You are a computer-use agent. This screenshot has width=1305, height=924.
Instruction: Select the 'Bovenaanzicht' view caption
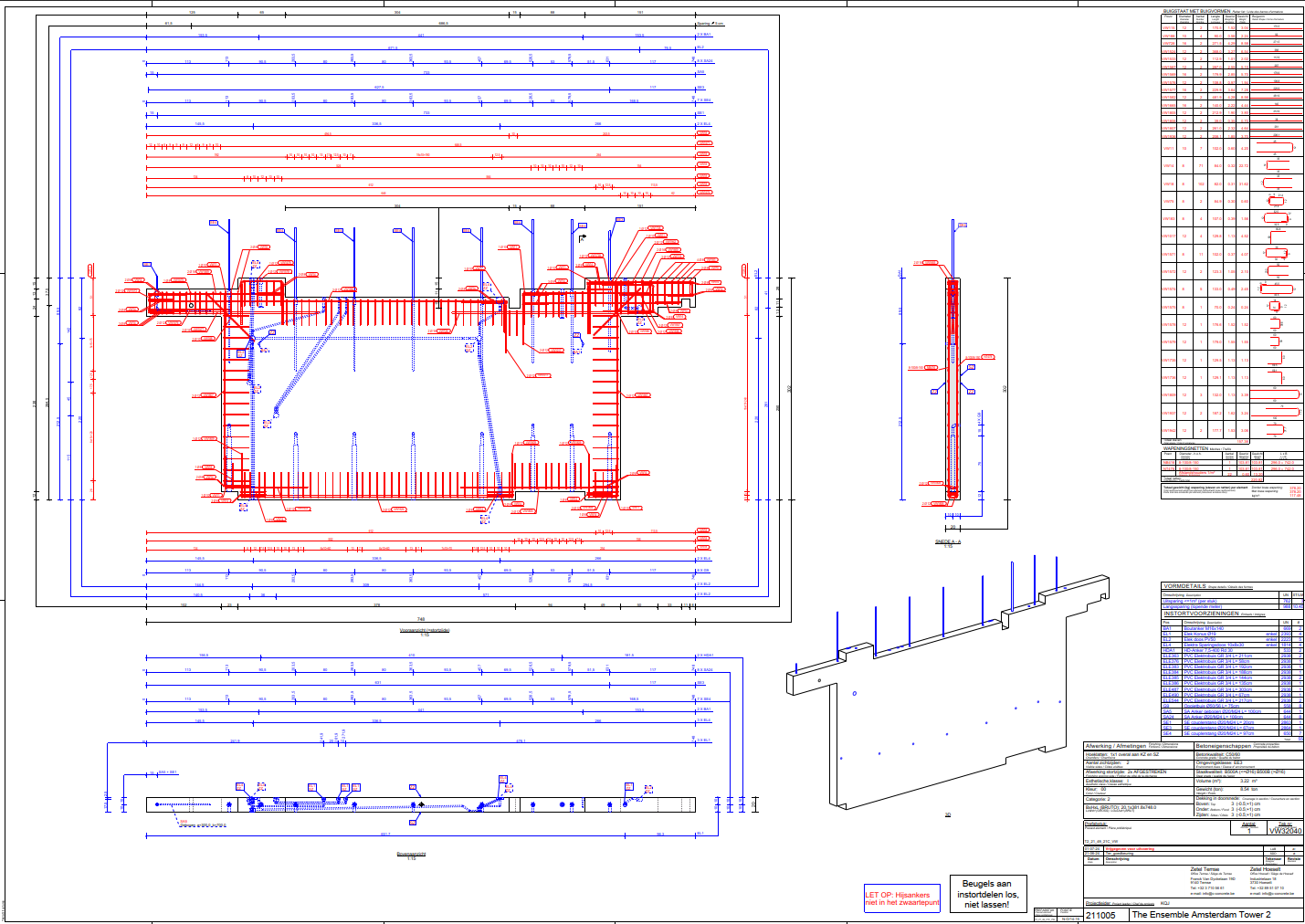[x=411, y=854]
